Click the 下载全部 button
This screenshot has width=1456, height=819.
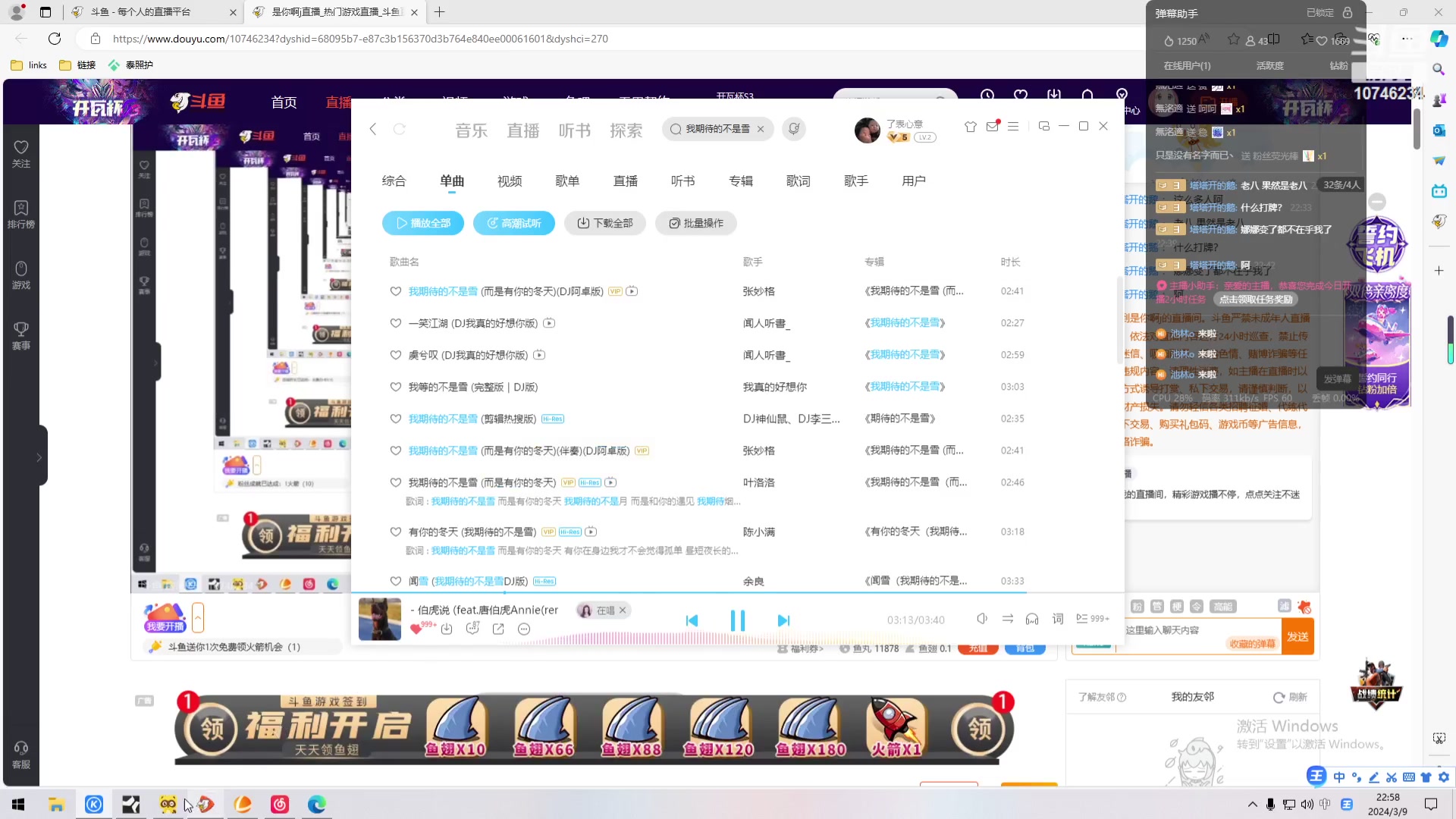tap(605, 223)
